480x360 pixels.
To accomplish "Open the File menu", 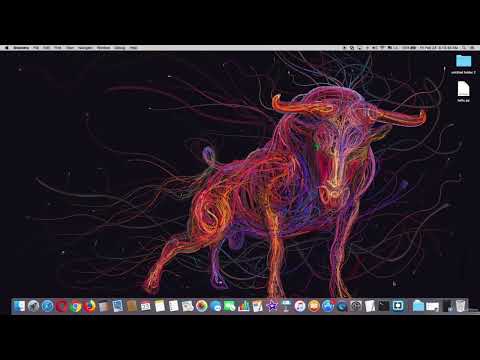I will [36, 48].
